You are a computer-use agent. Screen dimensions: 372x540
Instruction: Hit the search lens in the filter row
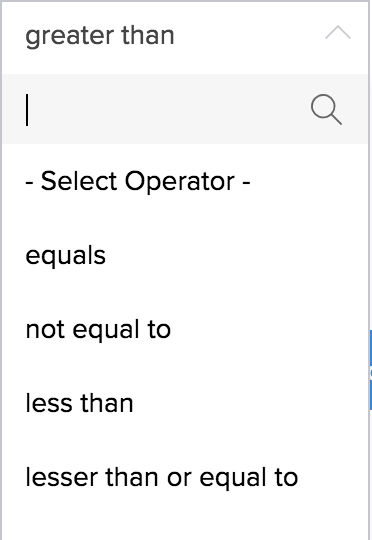326,109
